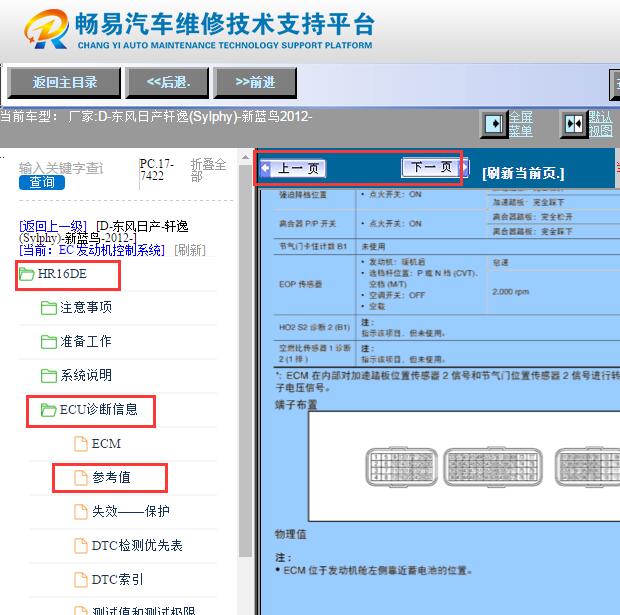620x615 pixels.
Task: Click the 参考值 document page icon
Action: tap(81, 478)
